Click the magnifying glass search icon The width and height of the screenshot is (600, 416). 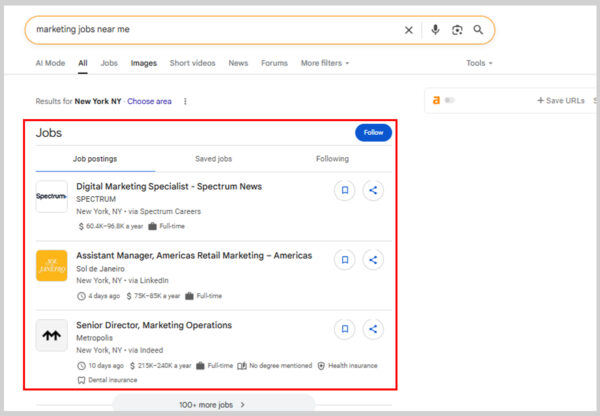click(478, 30)
